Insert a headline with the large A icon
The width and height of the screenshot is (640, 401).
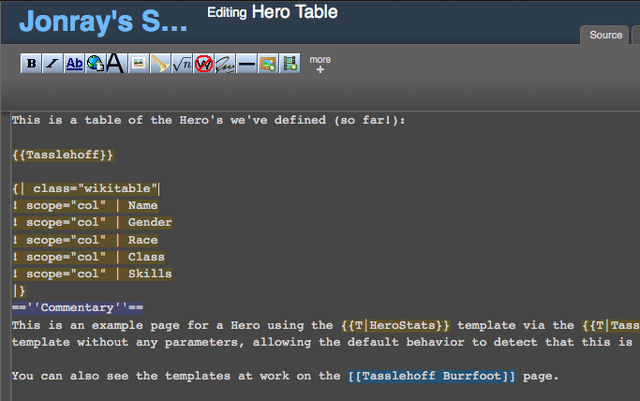(x=116, y=63)
